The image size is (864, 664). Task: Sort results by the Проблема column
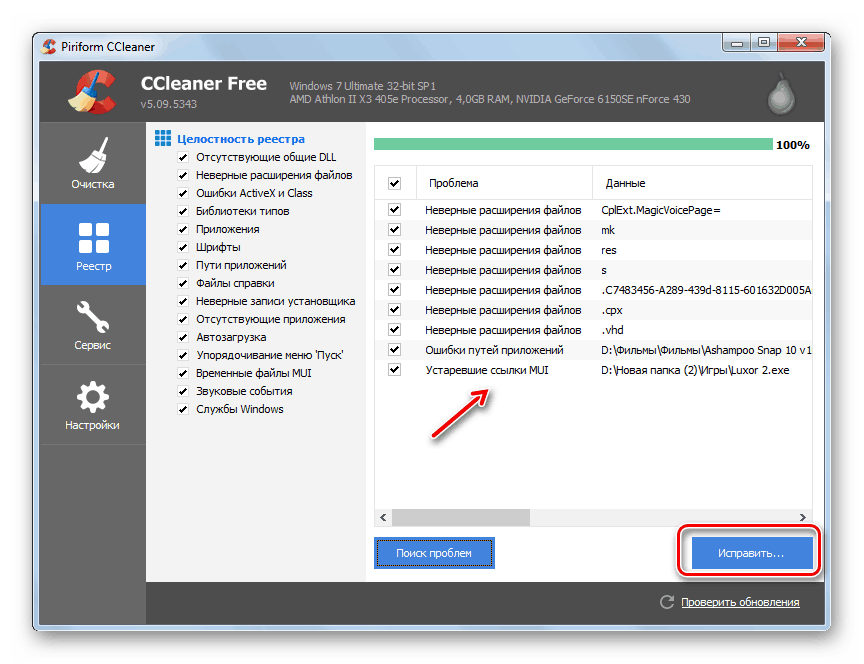click(x=504, y=183)
